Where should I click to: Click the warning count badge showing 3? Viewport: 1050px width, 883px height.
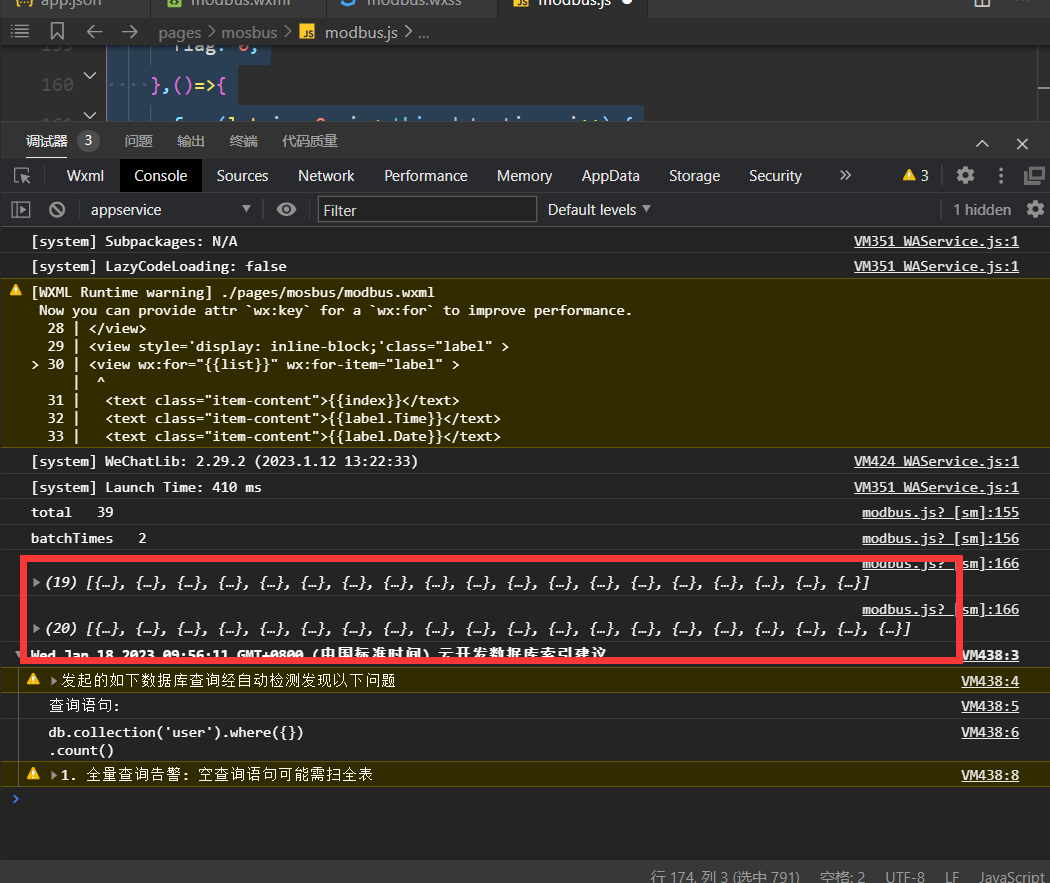[x=915, y=175]
